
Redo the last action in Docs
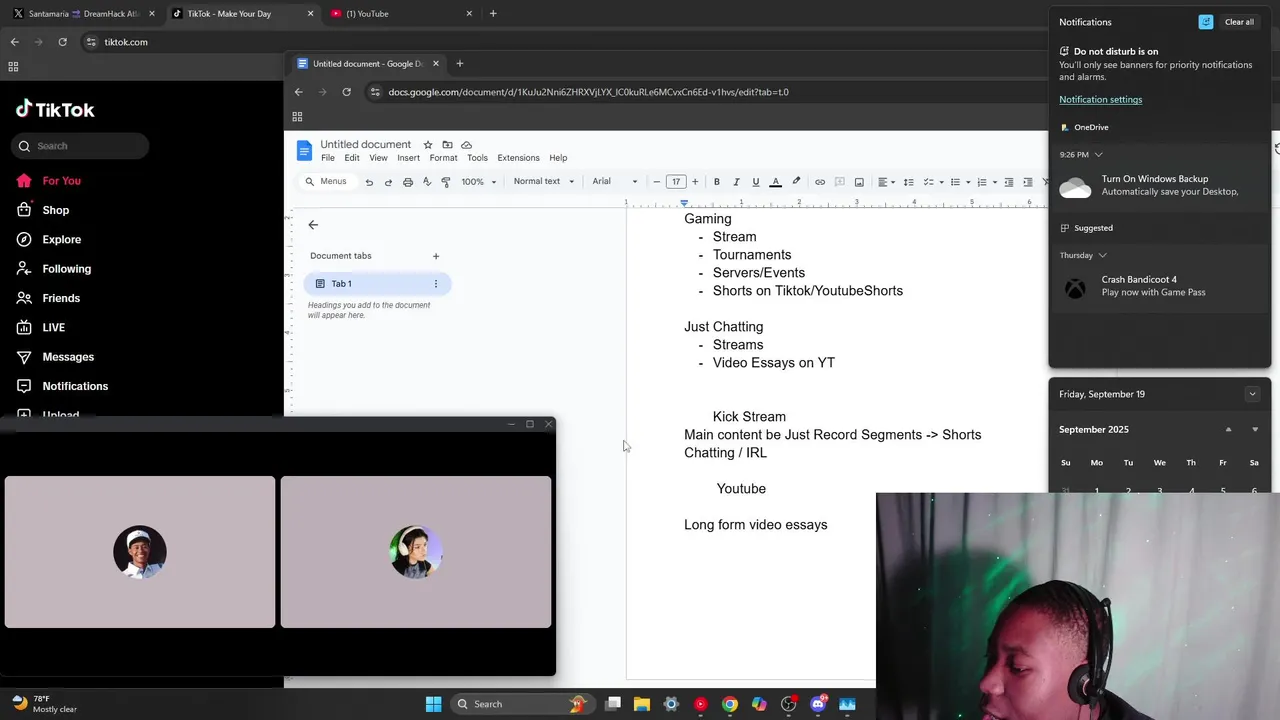[388, 182]
